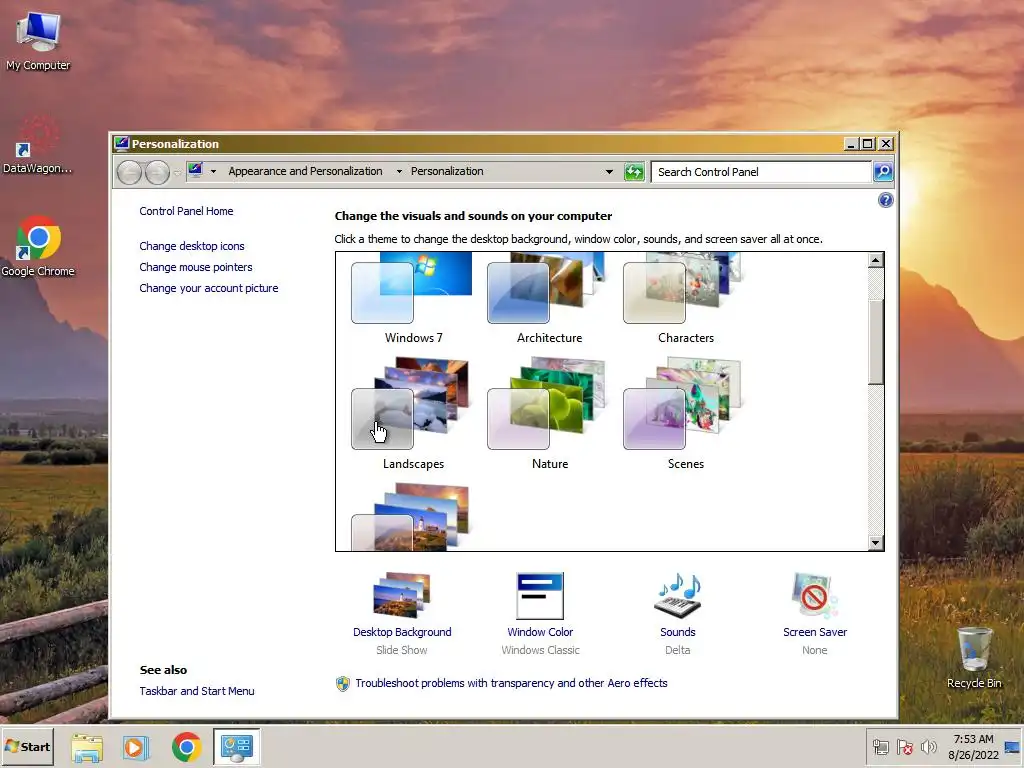
Task: Click Personalization window title bar icon
Action: click(x=121, y=143)
